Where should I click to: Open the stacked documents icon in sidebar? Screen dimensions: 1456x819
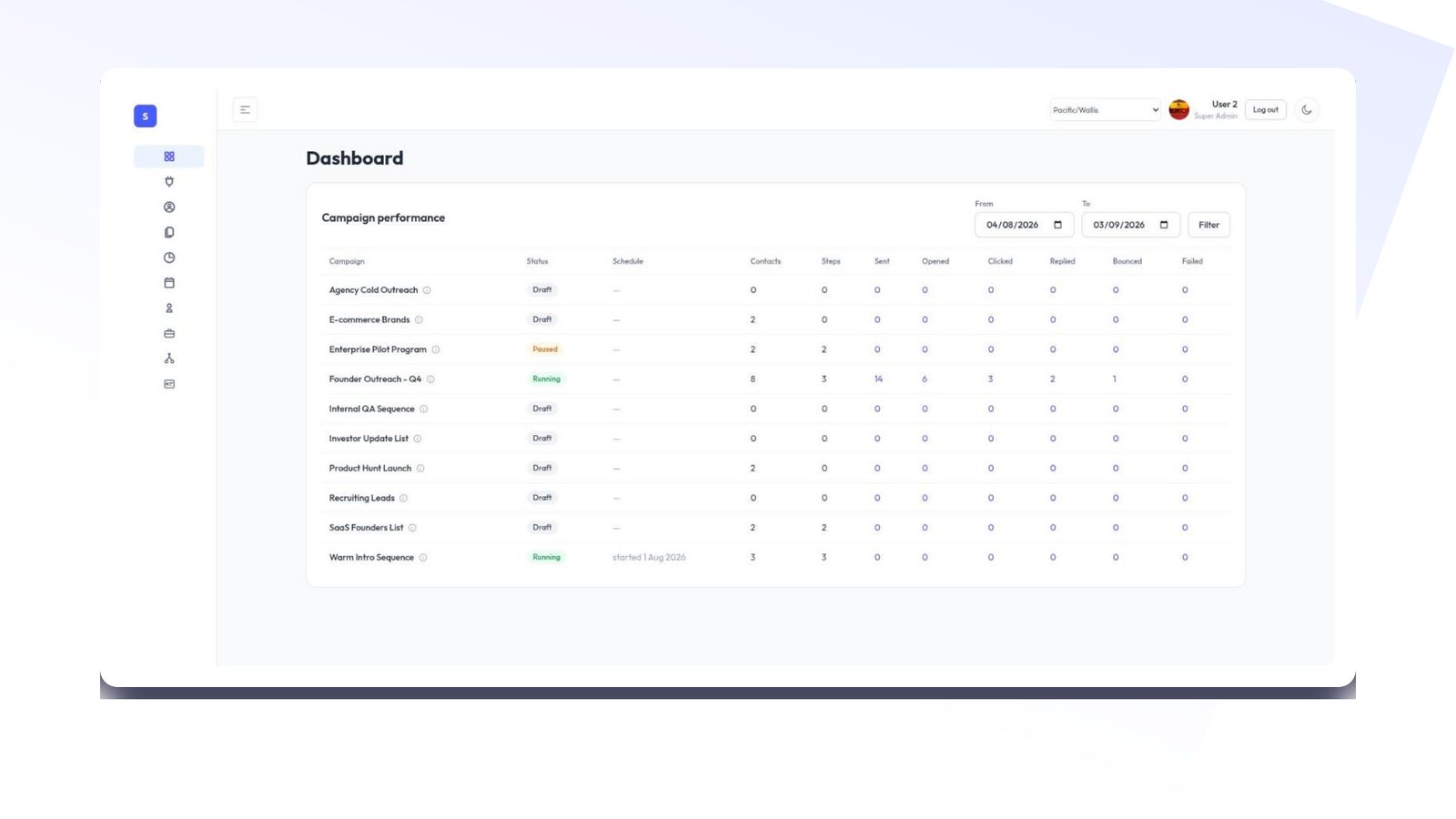169,232
